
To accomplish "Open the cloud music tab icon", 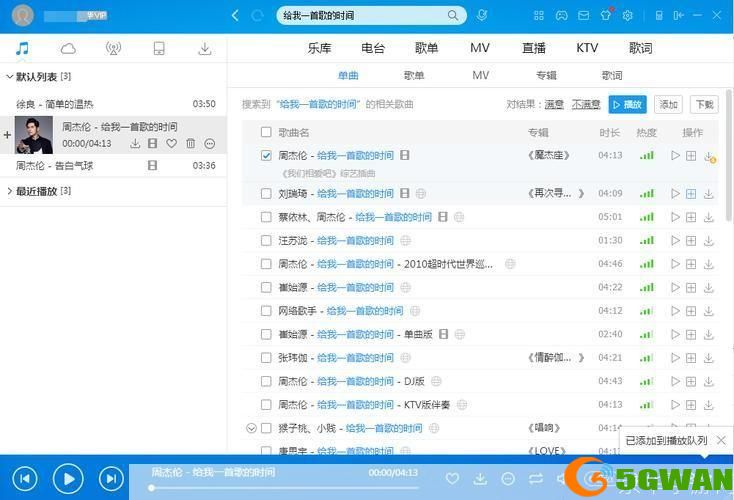I will (68, 48).
